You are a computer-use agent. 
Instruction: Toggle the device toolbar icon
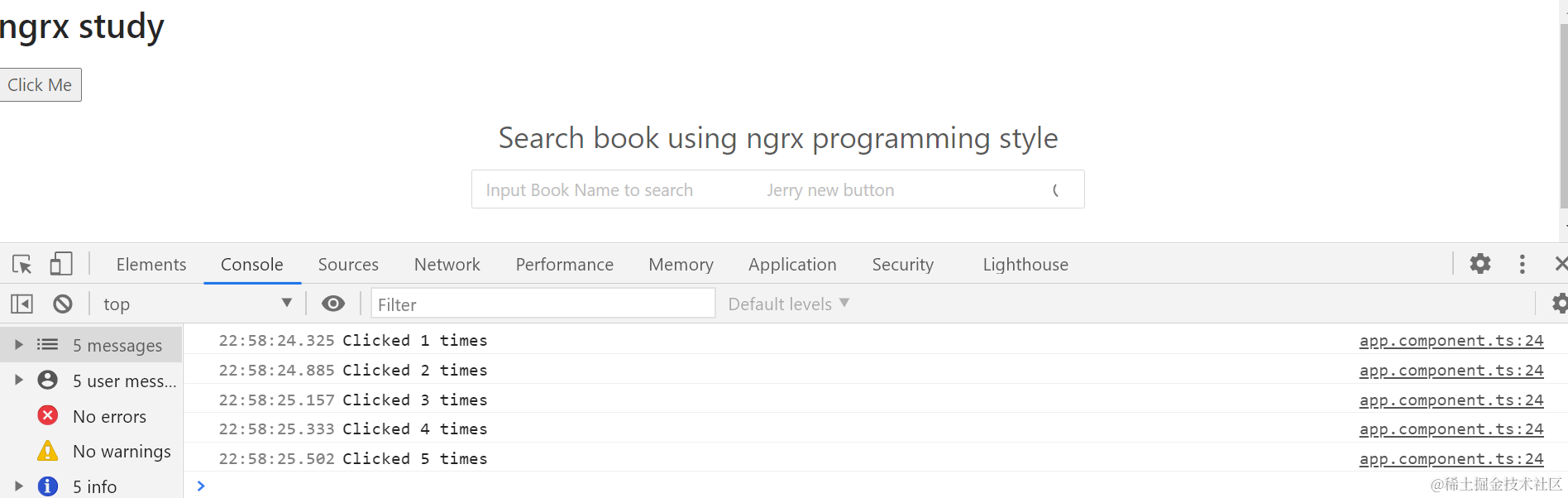click(60, 265)
